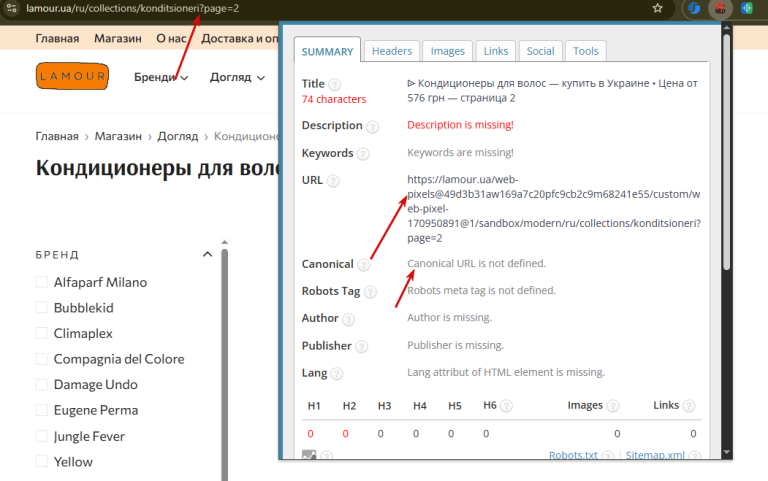
Task: Click 'Description is missing!' warning text
Action: coord(460,125)
